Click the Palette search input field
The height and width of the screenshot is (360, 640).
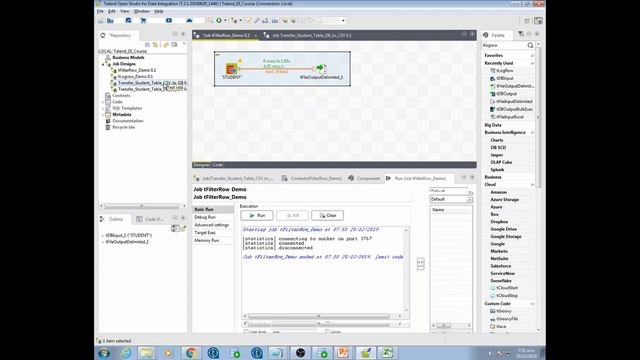pyautogui.click(x=504, y=45)
